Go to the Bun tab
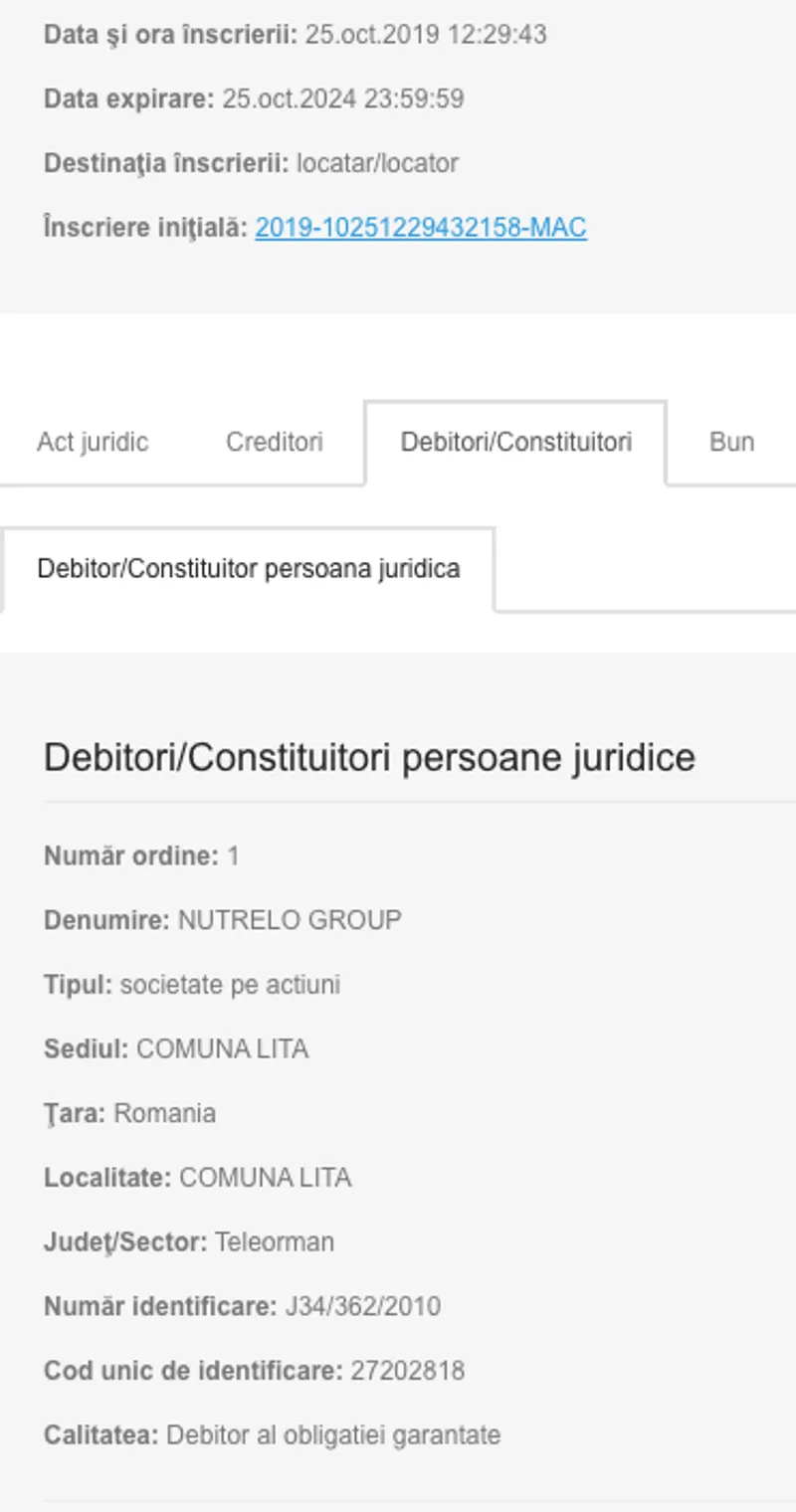The width and height of the screenshot is (796, 1512). click(x=731, y=442)
